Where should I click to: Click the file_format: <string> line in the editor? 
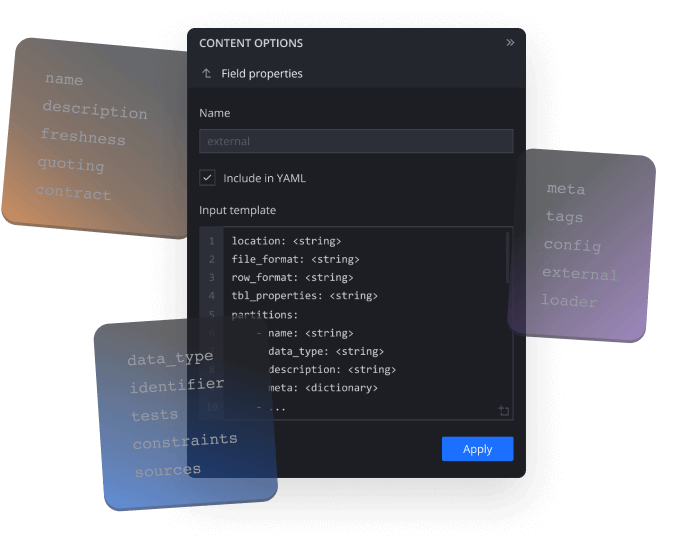point(295,259)
